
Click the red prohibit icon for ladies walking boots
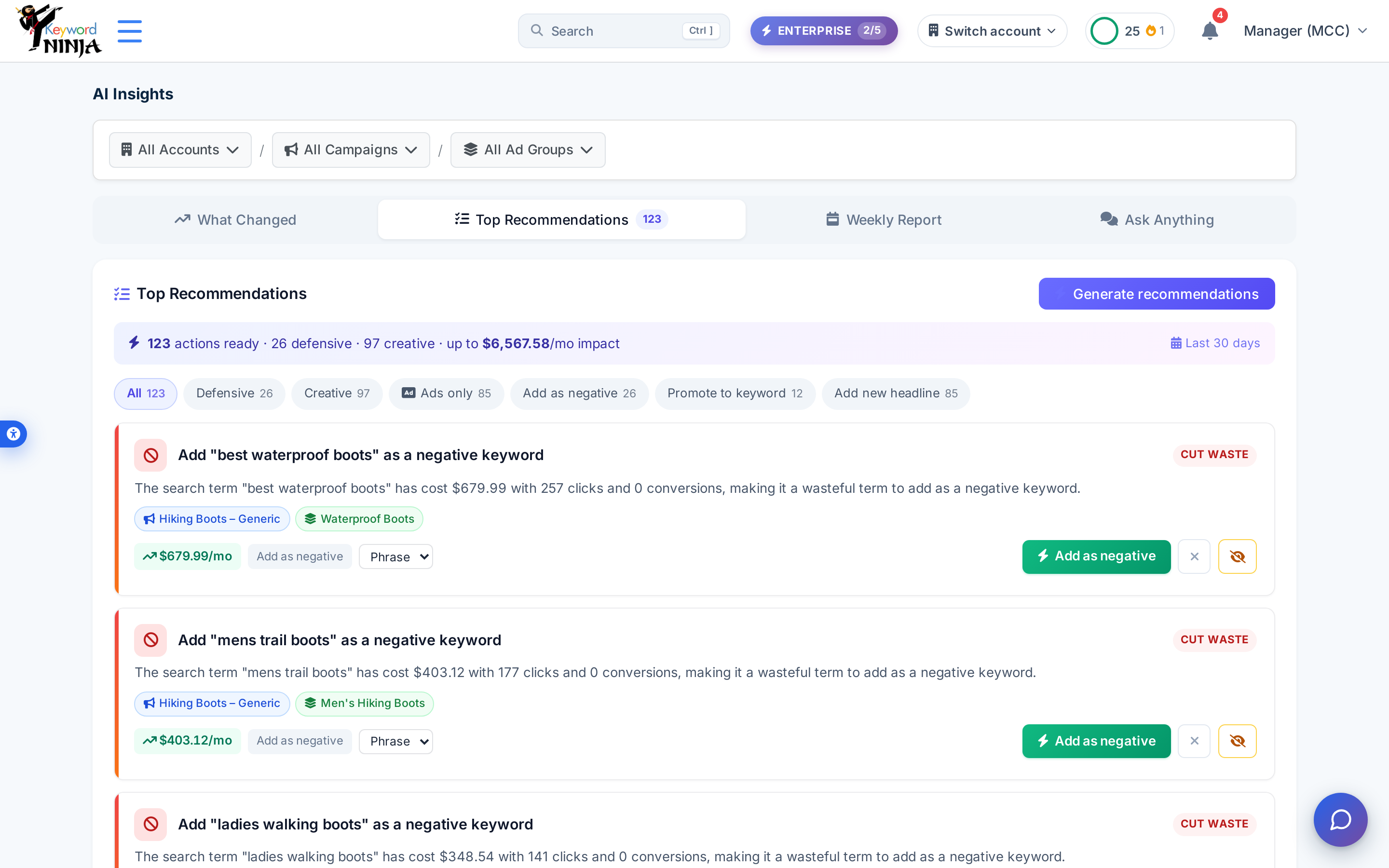150,825
